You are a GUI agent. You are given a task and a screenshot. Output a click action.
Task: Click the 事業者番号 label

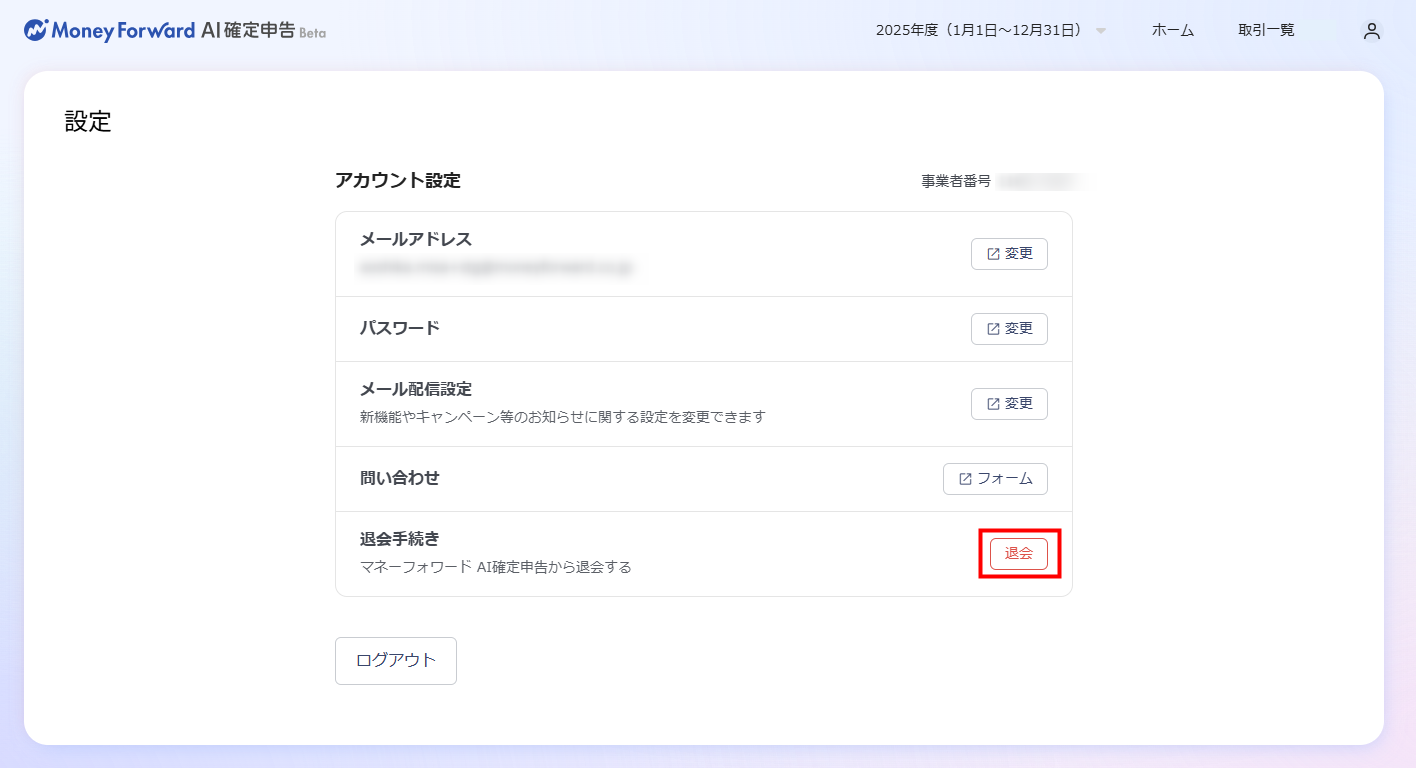(956, 181)
